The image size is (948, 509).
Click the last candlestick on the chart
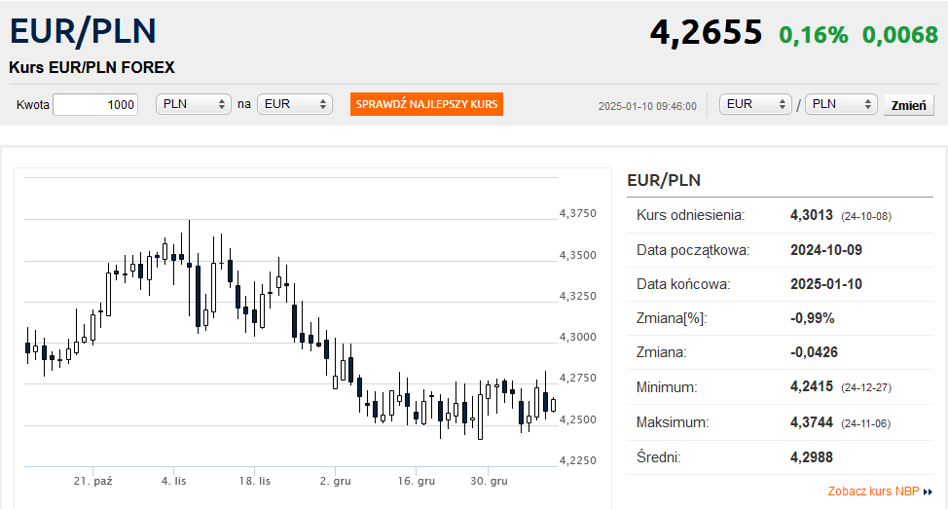pos(553,405)
